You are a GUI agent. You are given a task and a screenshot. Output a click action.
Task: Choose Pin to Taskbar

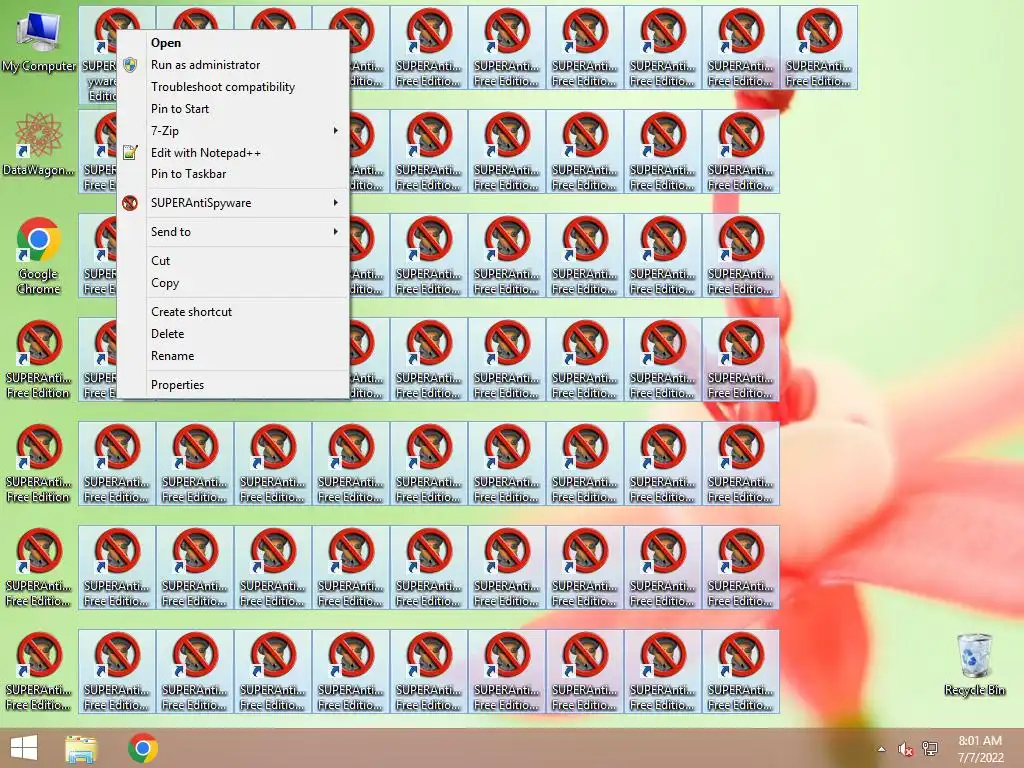pos(234,174)
